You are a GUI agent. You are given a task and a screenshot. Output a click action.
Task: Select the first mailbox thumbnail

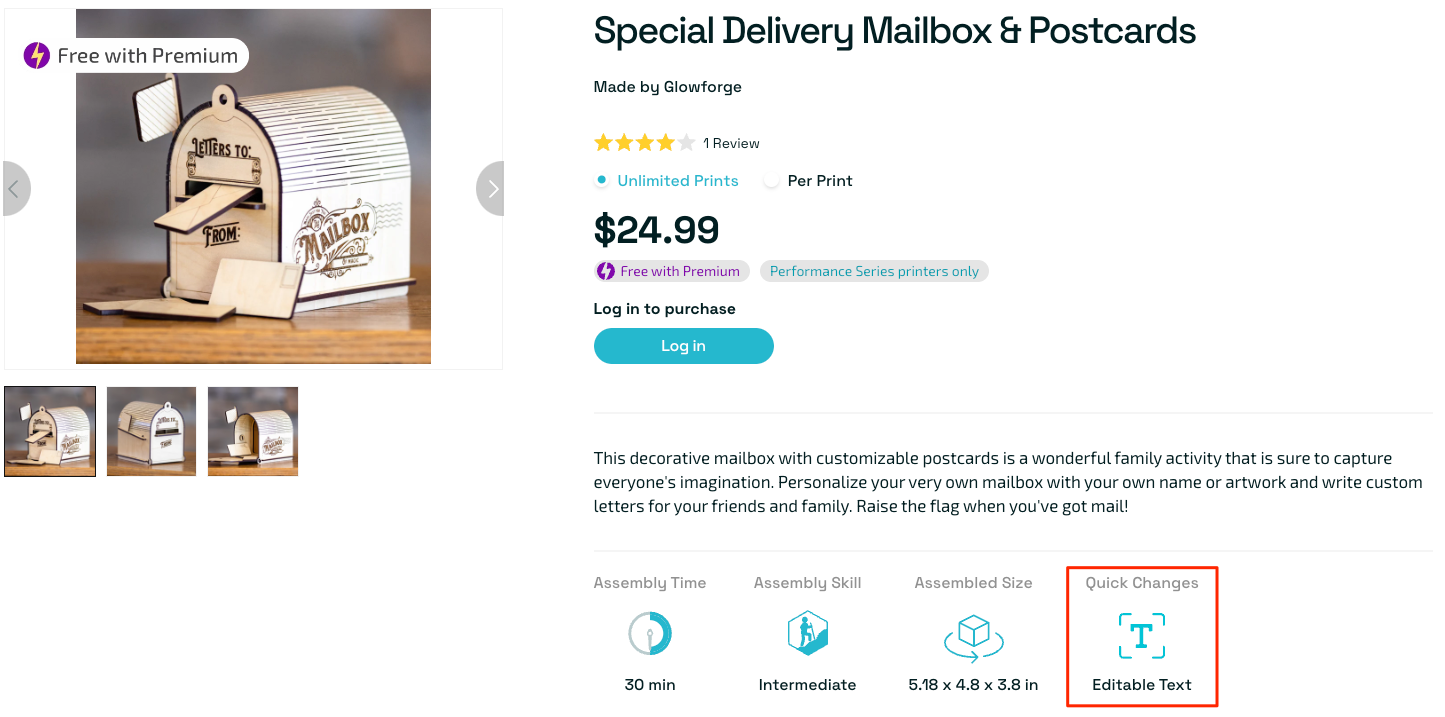click(50, 431)
